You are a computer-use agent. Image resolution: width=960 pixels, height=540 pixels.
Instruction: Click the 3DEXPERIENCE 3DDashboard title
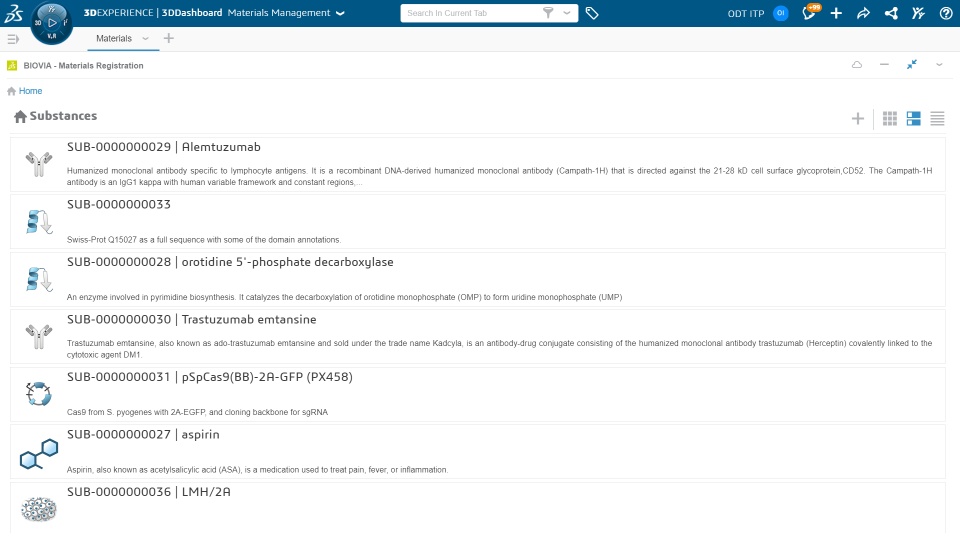tap(153, 13)
